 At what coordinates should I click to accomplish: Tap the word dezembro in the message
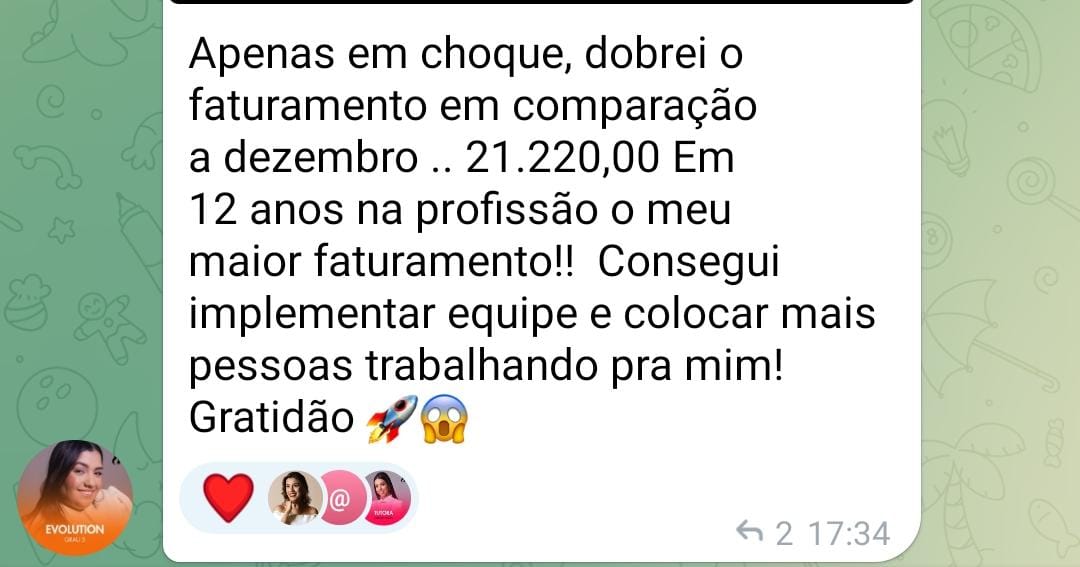pyautogui.click(x=321, y=158)
